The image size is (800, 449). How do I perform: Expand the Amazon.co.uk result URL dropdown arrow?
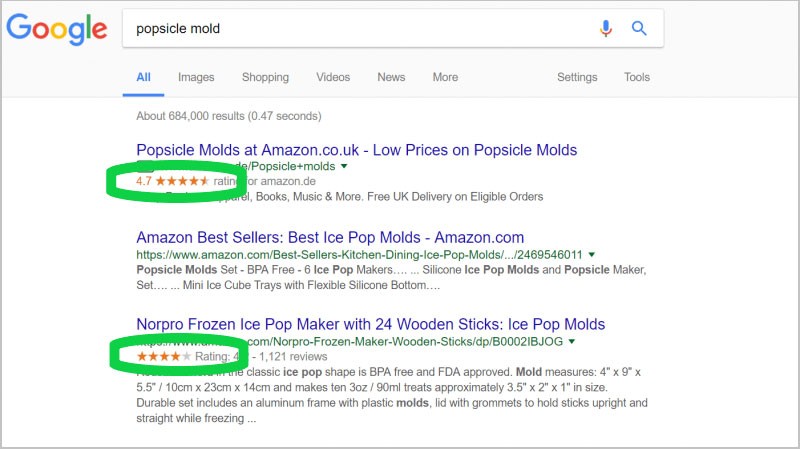click(x=344, y=166)
